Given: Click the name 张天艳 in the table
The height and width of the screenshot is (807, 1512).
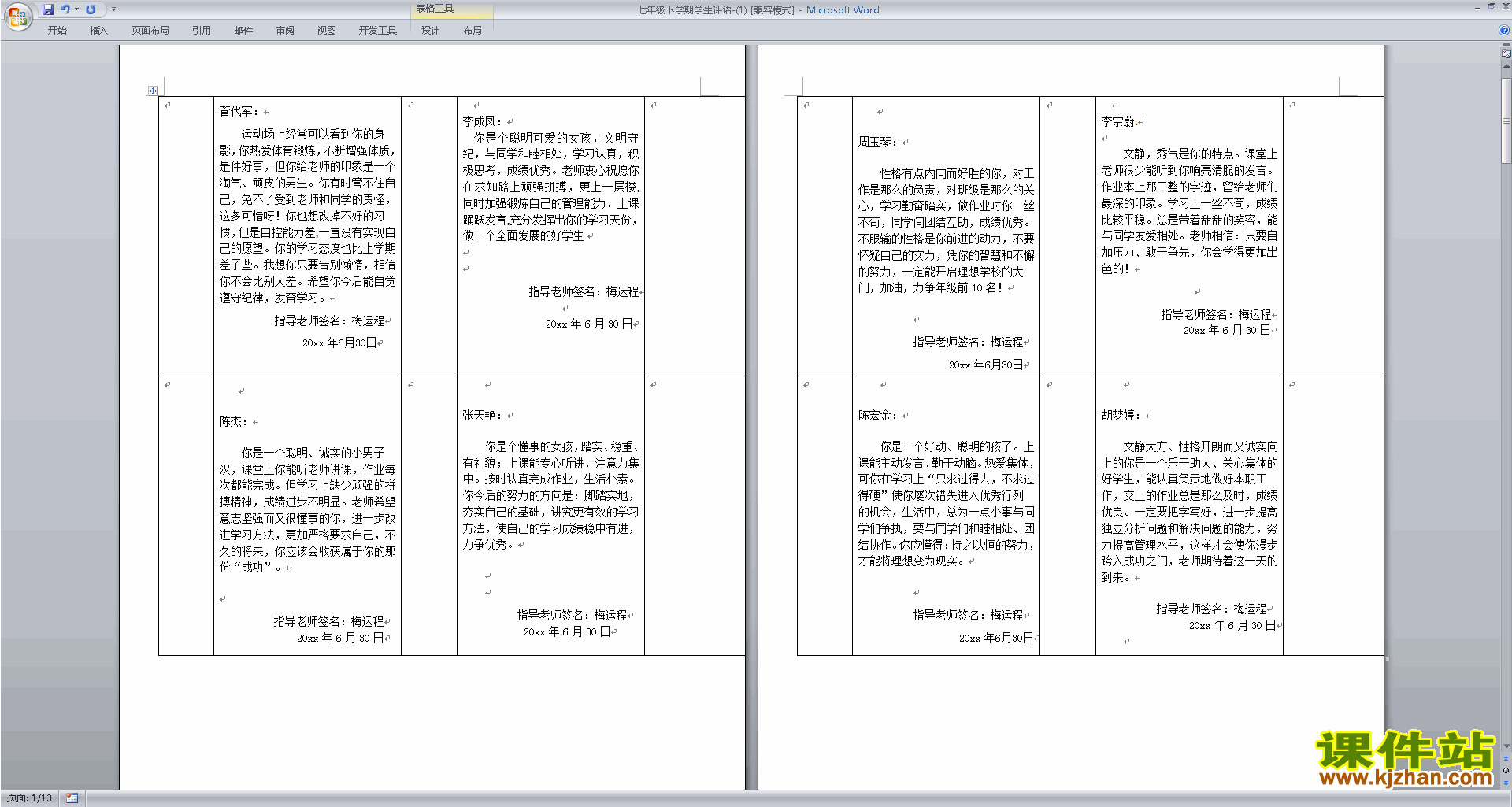Looking at the screenshot, I should pos(479,415).
